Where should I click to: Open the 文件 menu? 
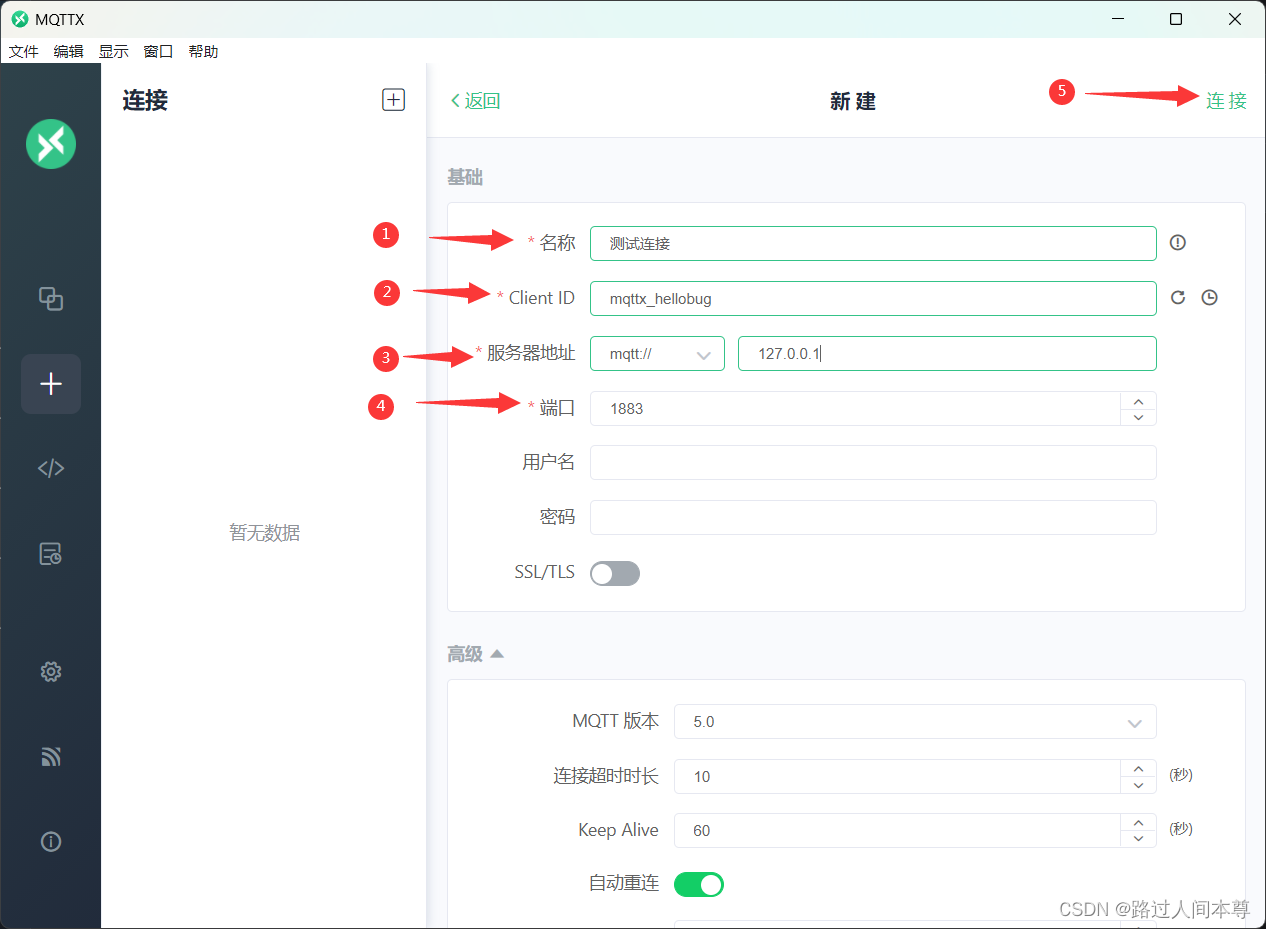[24, 51]
